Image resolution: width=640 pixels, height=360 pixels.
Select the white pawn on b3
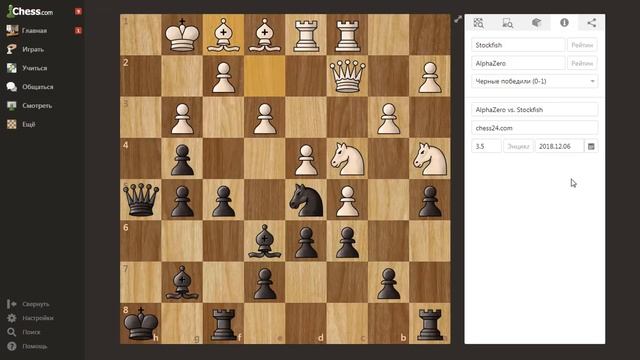[389, 117]
